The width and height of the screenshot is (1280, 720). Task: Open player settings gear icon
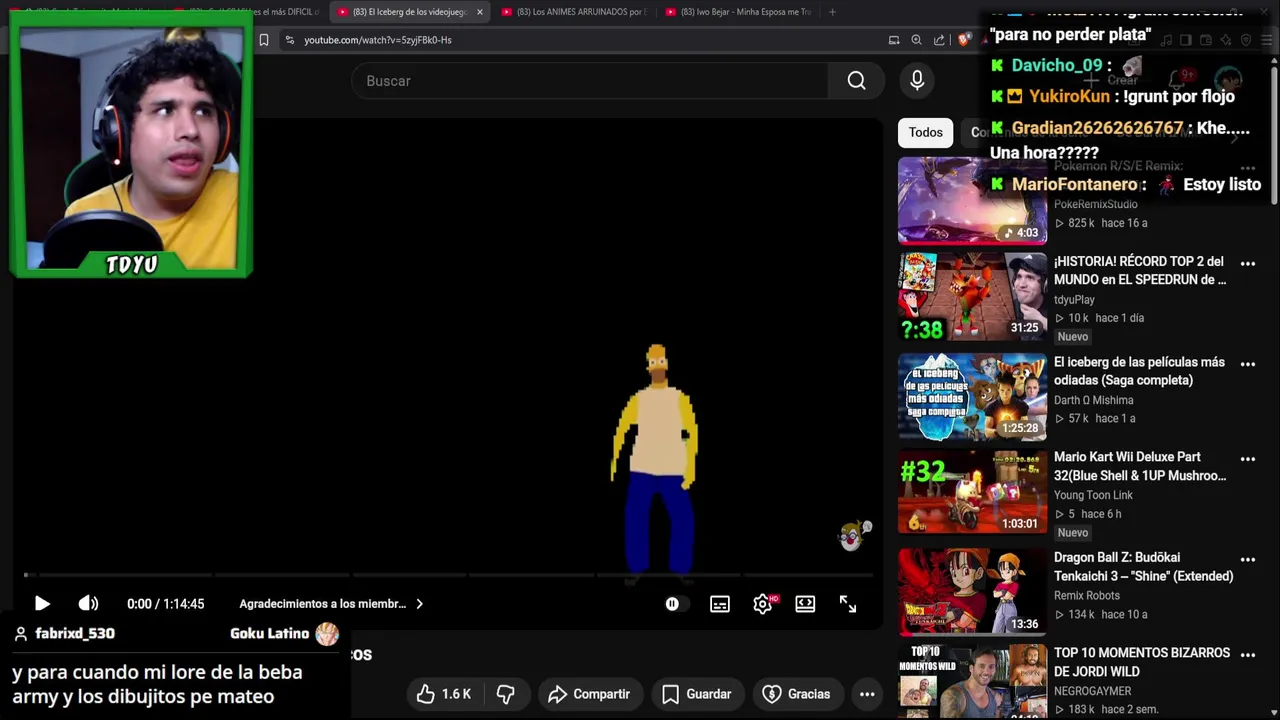pyautogui.click(x=763, y=604)
